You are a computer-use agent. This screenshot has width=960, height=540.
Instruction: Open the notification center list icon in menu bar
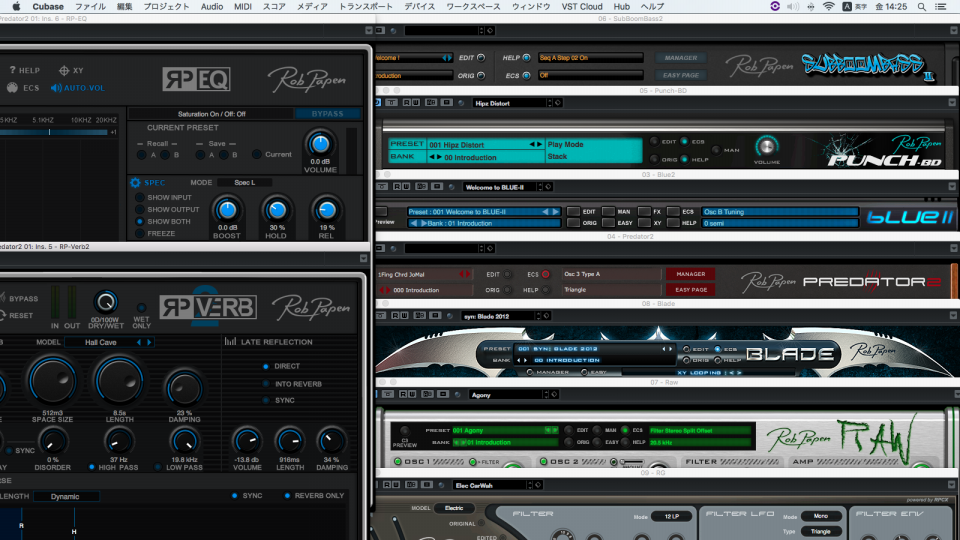click(940, 7)
